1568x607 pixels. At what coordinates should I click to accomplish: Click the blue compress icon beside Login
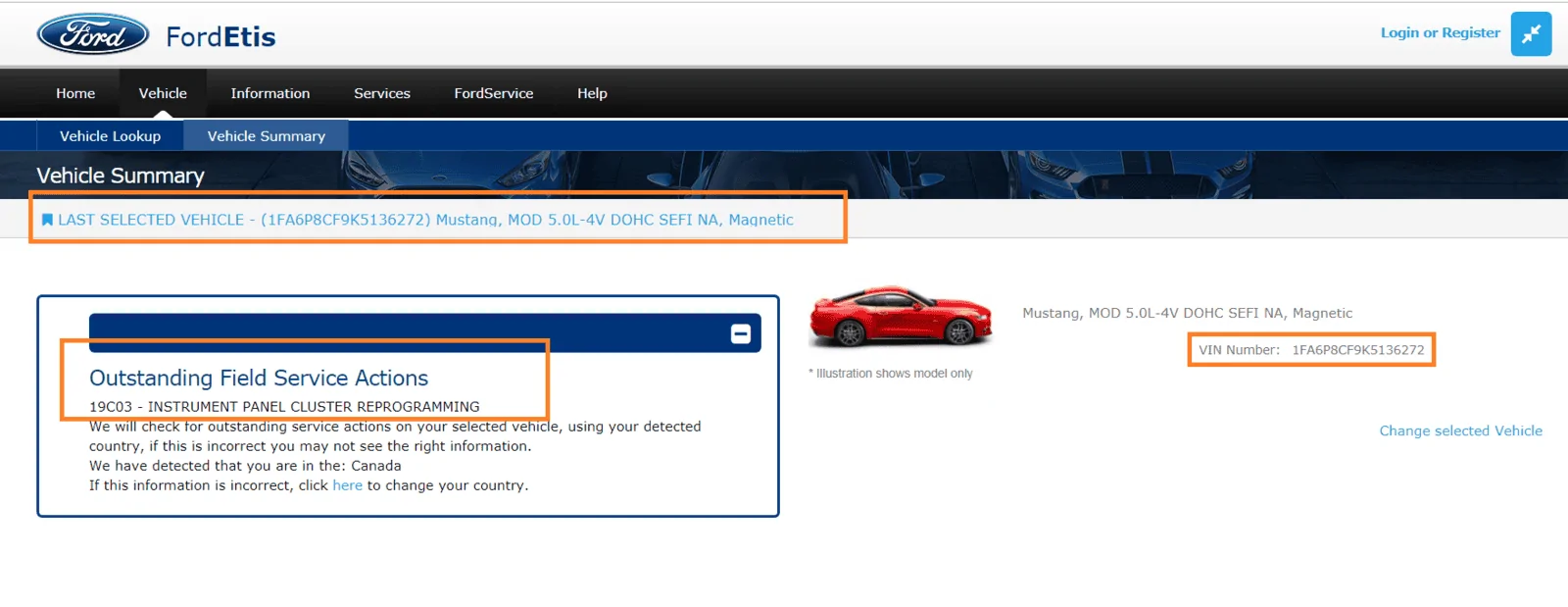1531,33
